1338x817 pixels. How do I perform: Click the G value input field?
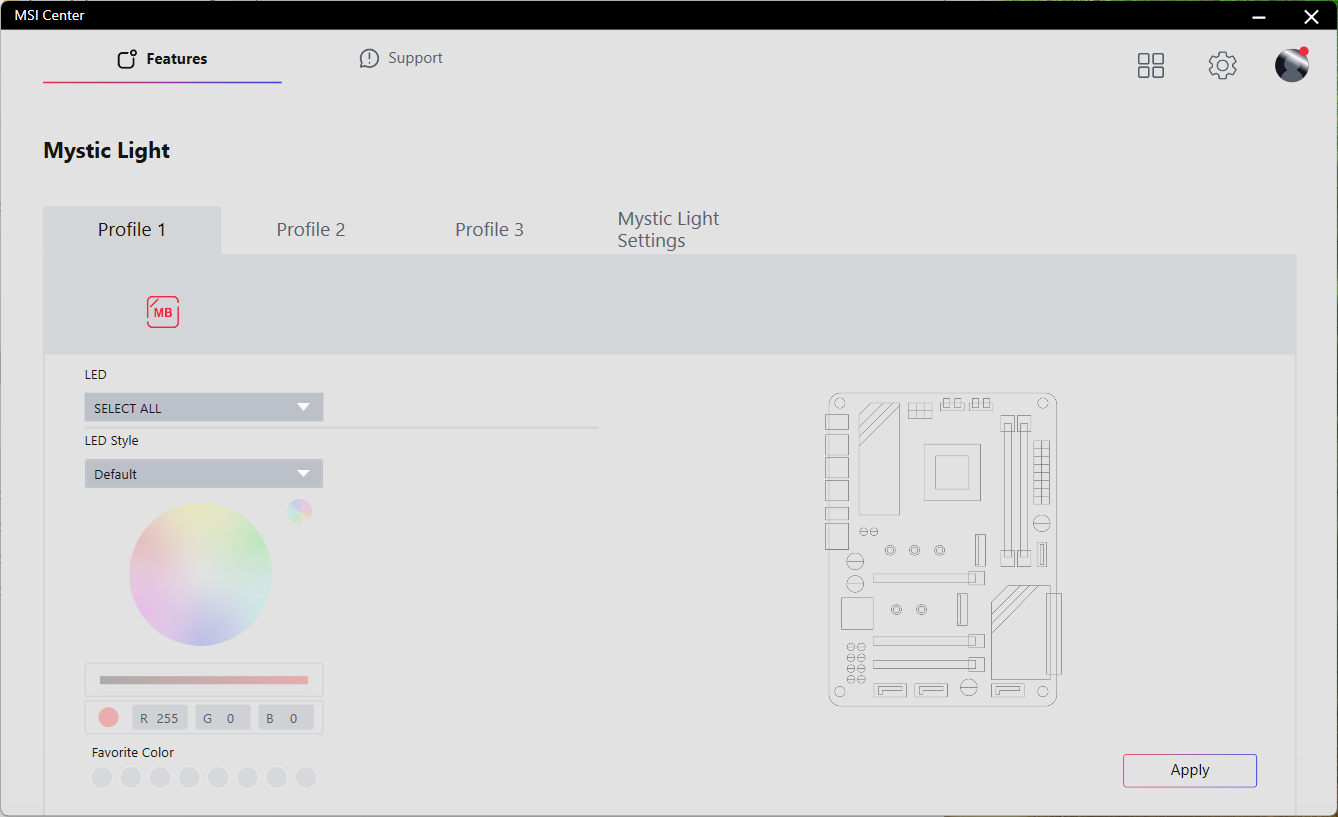click(223, 718)
